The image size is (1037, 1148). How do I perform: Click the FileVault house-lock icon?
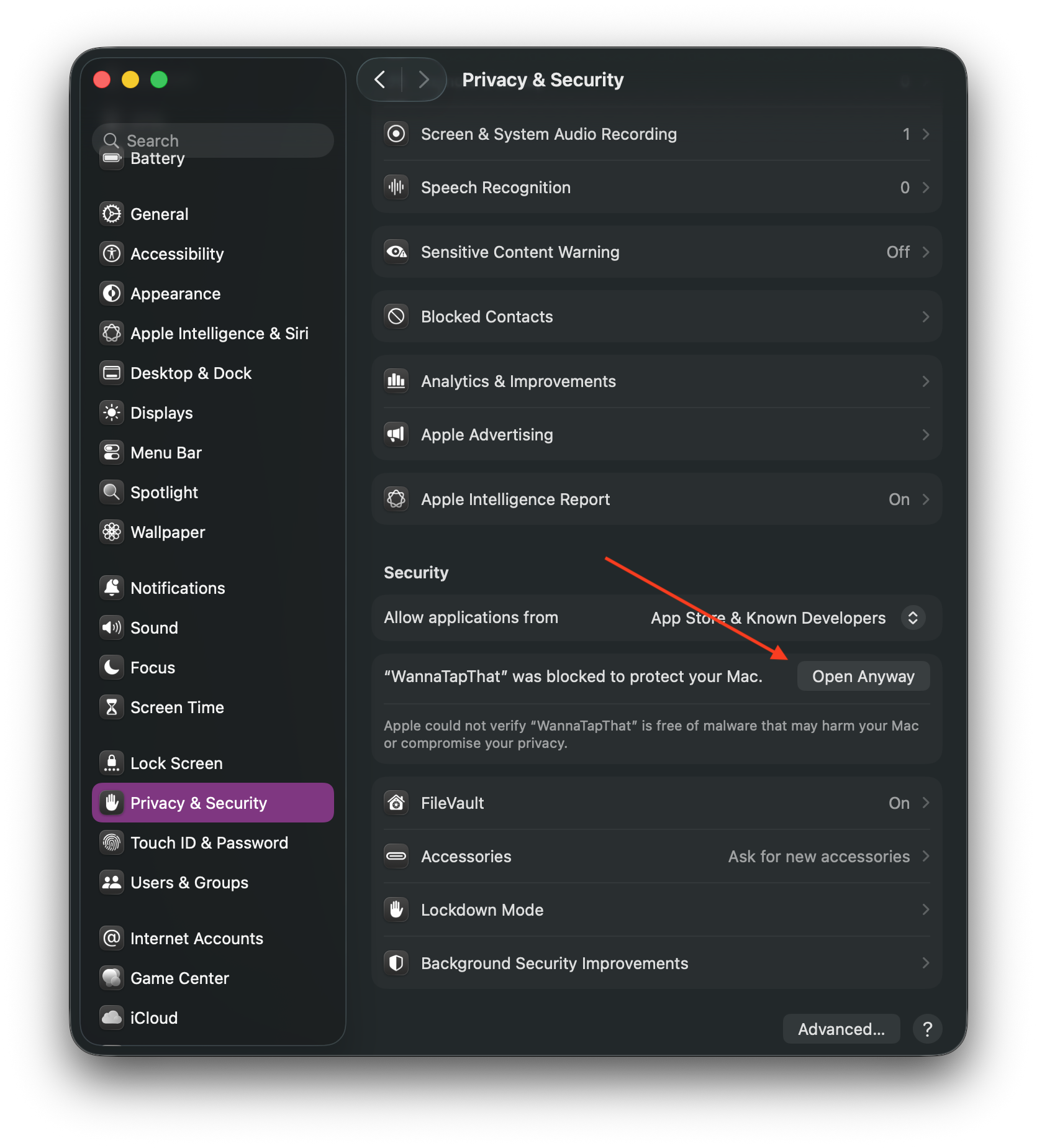(x=396, y=803)
